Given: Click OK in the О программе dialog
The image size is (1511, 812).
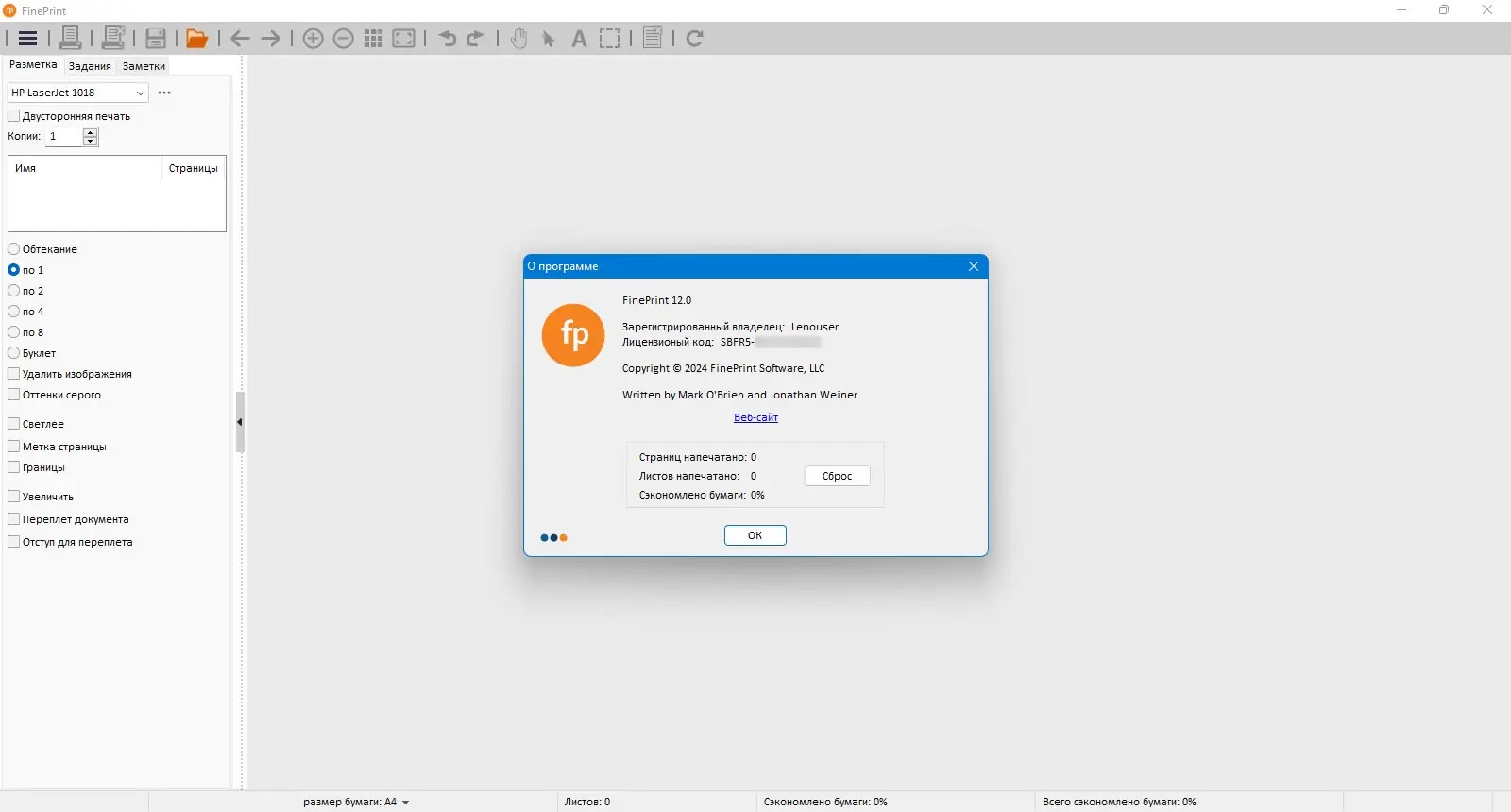Looking at the screenshot, I should coord(755,535).
